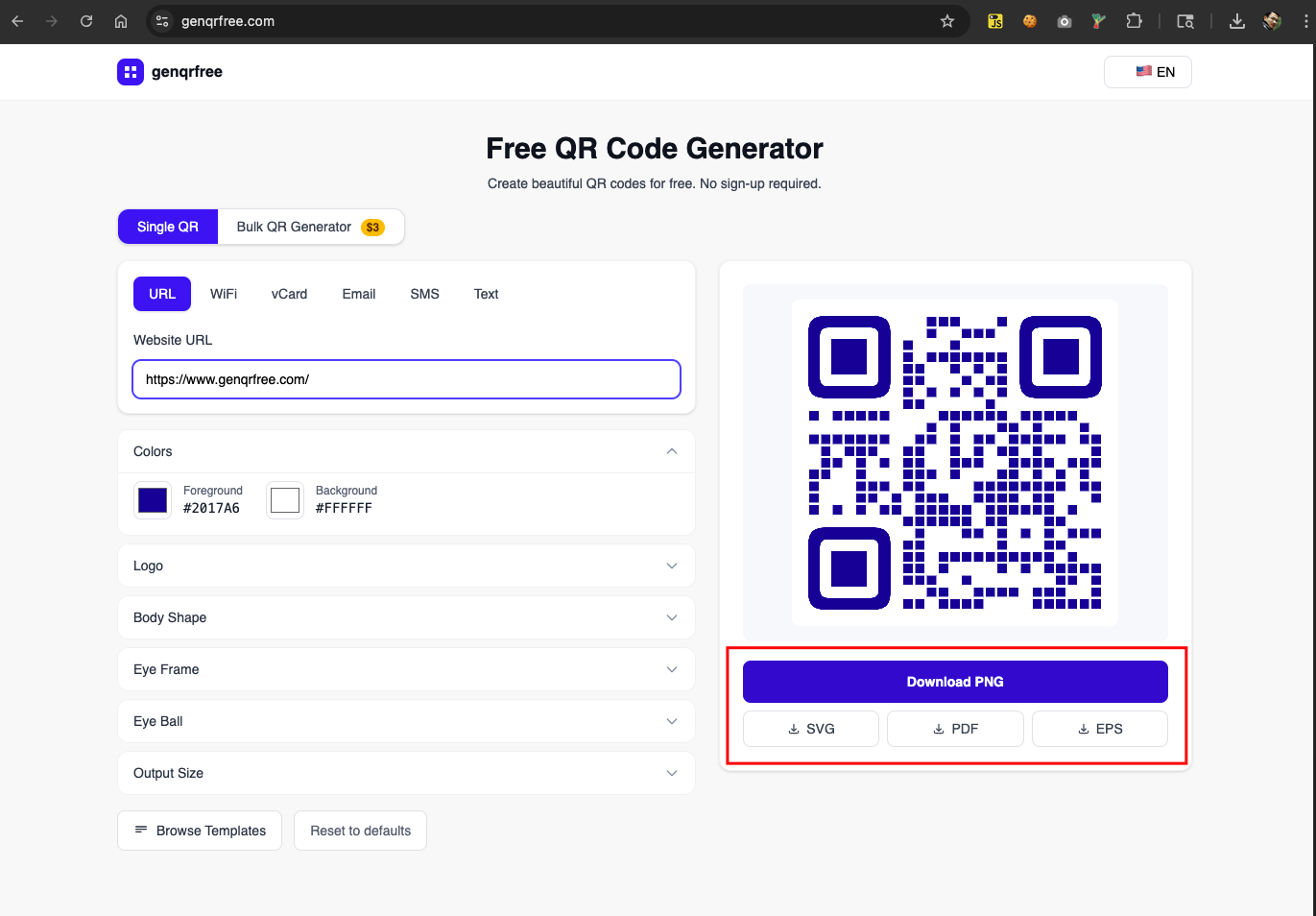Select the SMS content type
The height and width of the screenshot is (916, 1316).
pyautogui.click(x=424, y=294)
